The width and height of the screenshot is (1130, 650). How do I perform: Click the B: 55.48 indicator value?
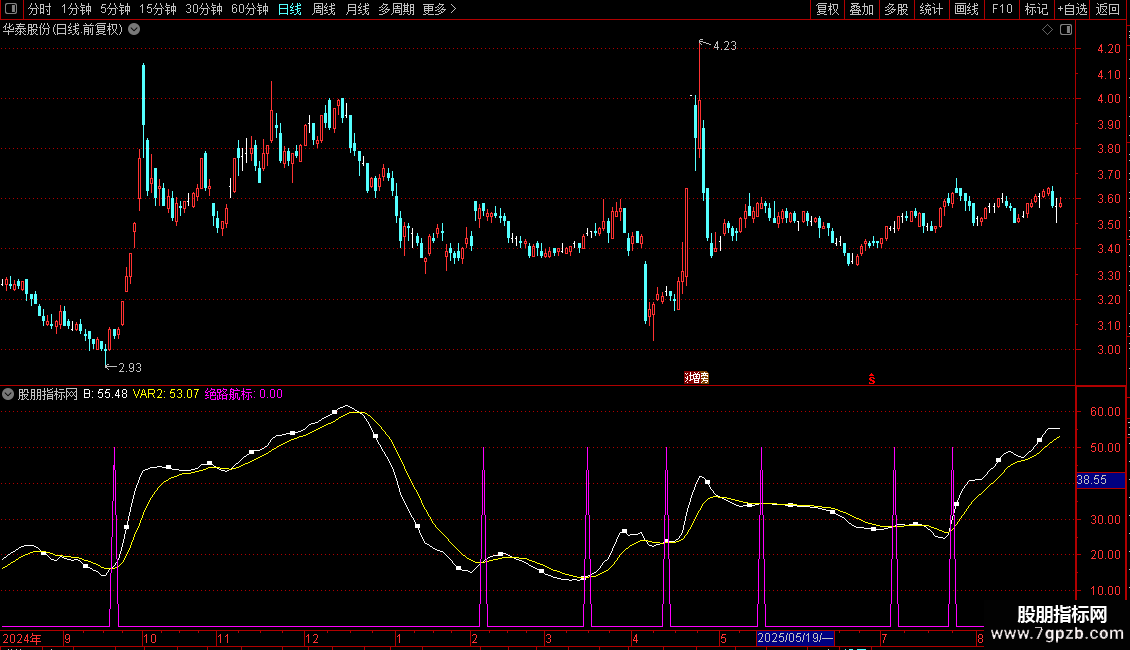pyautogui.click(x=105, y=394)
